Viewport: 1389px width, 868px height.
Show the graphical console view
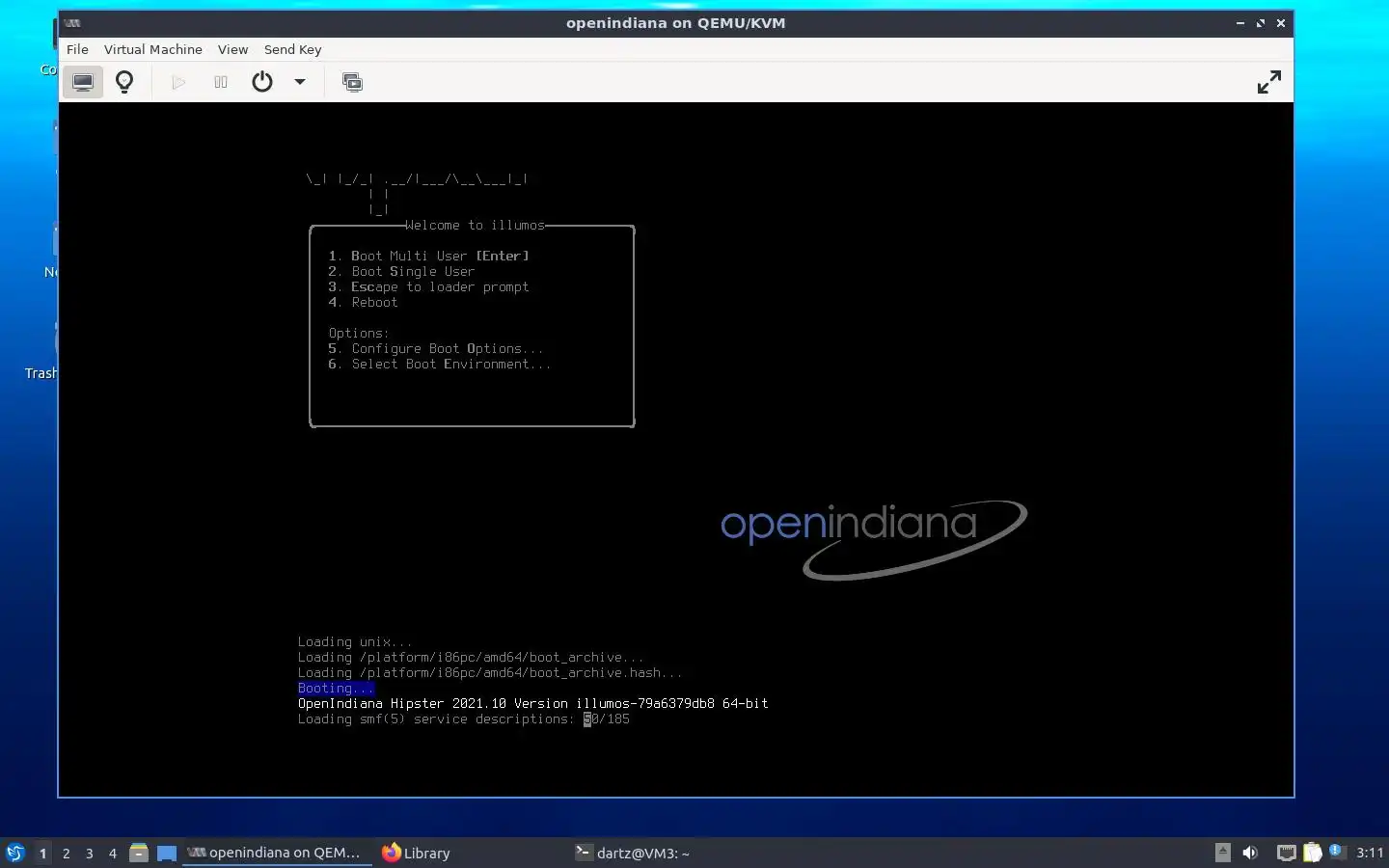point(83,82)
